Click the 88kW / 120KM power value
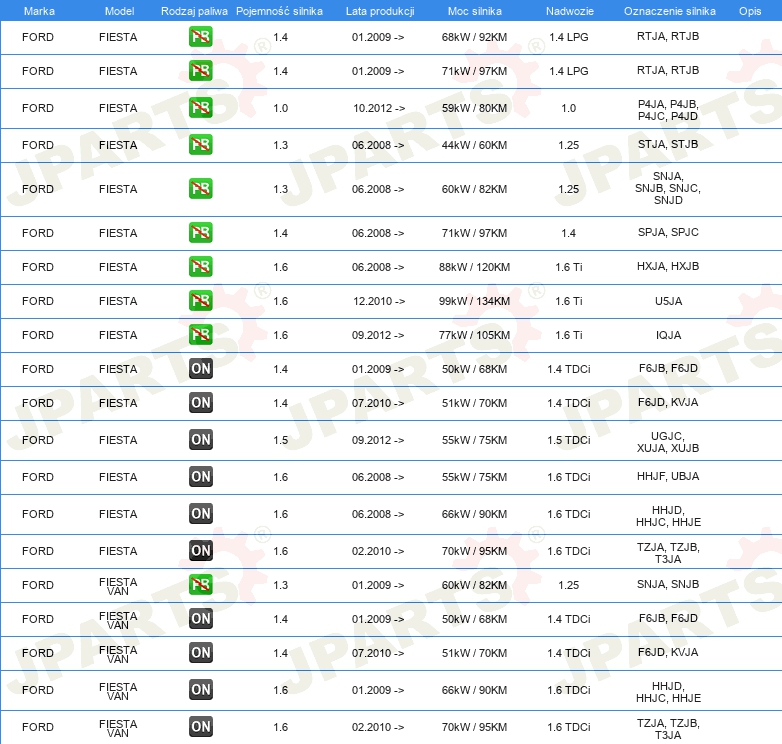 tap(474, 267)
